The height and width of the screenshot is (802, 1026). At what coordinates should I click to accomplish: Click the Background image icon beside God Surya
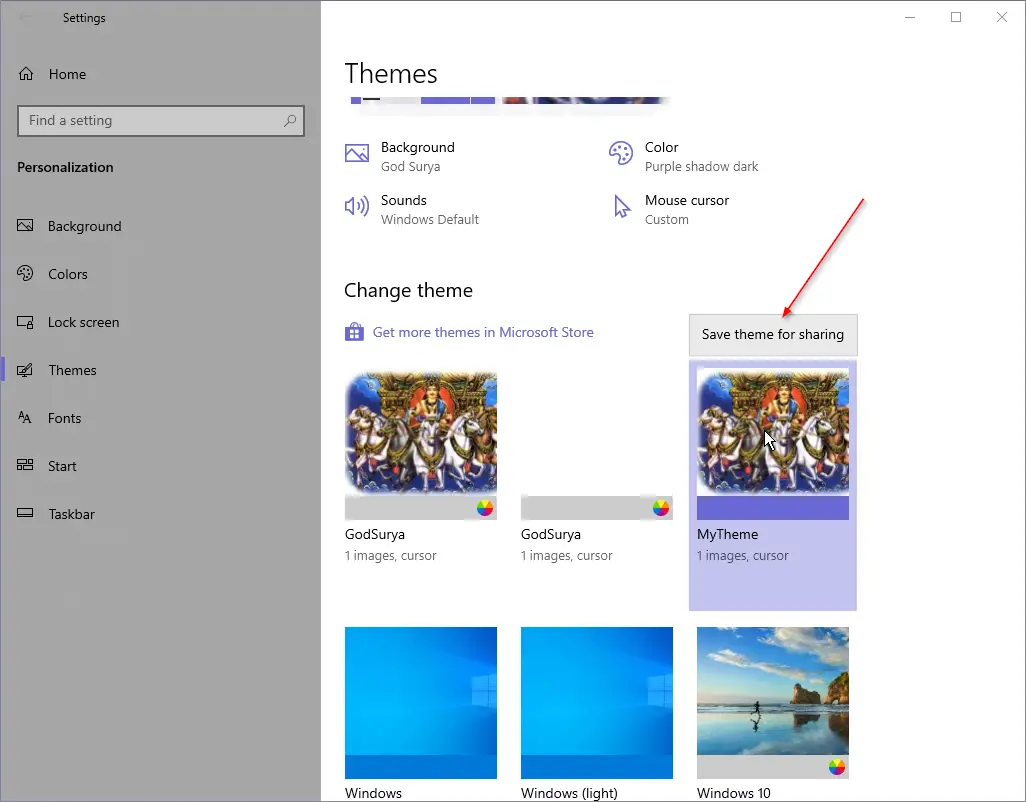coord(357,154)
